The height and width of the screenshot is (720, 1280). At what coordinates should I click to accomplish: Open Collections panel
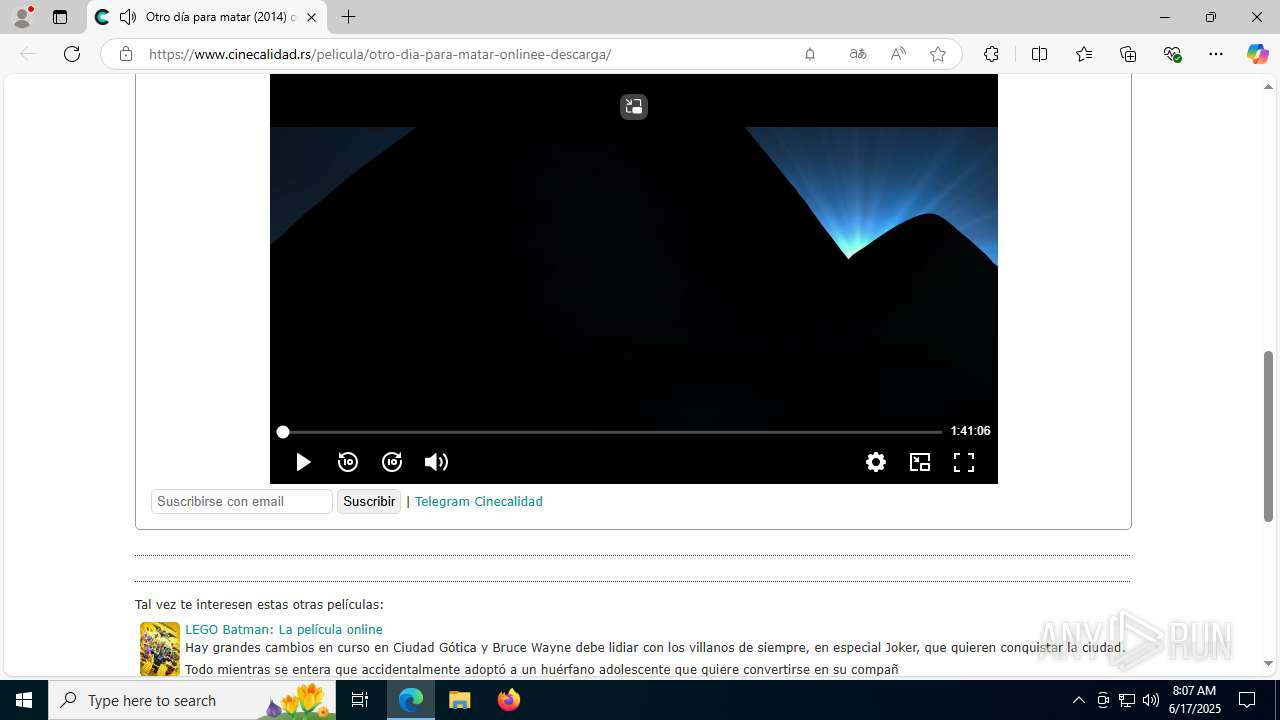pos(1128,54)
